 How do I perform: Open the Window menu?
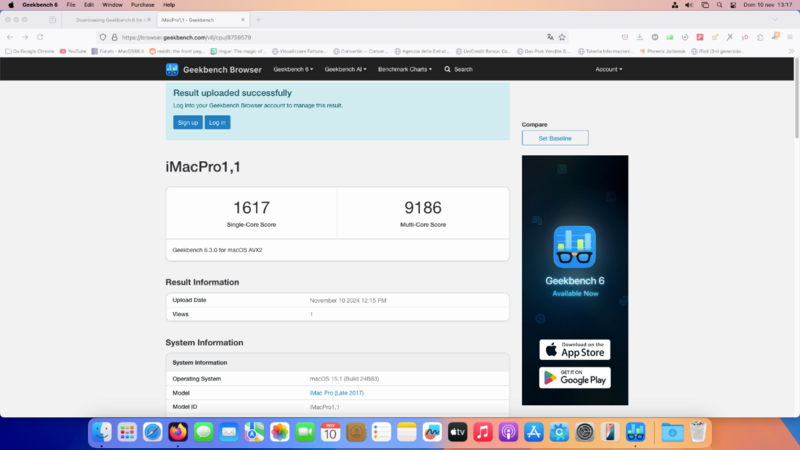click(x=112, y=5)
